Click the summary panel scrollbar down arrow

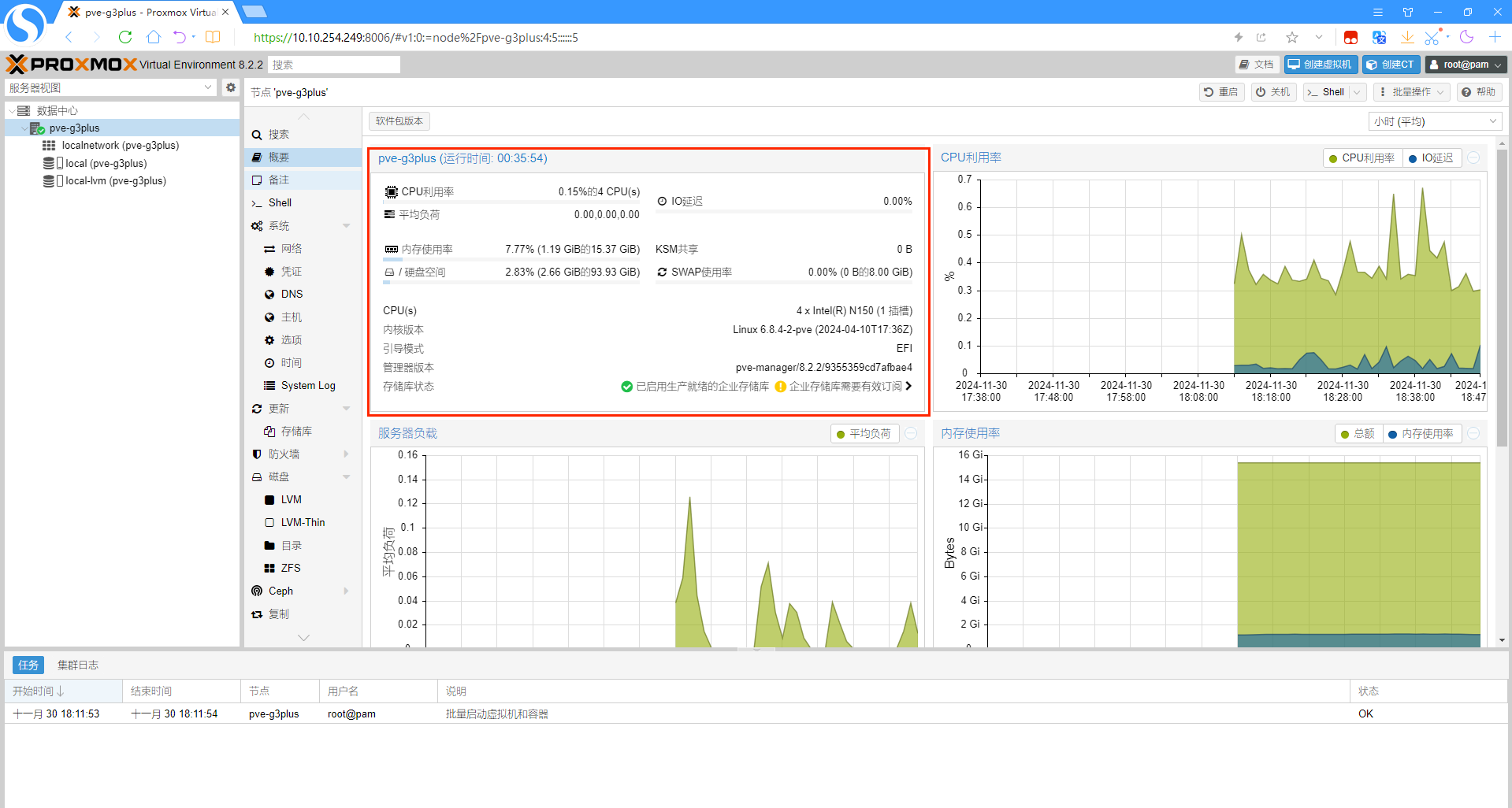(1502, 640)
